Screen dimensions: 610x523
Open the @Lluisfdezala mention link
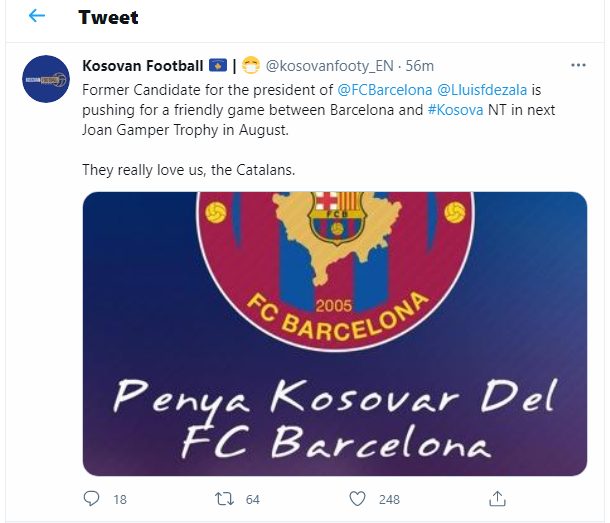(482, 90)
